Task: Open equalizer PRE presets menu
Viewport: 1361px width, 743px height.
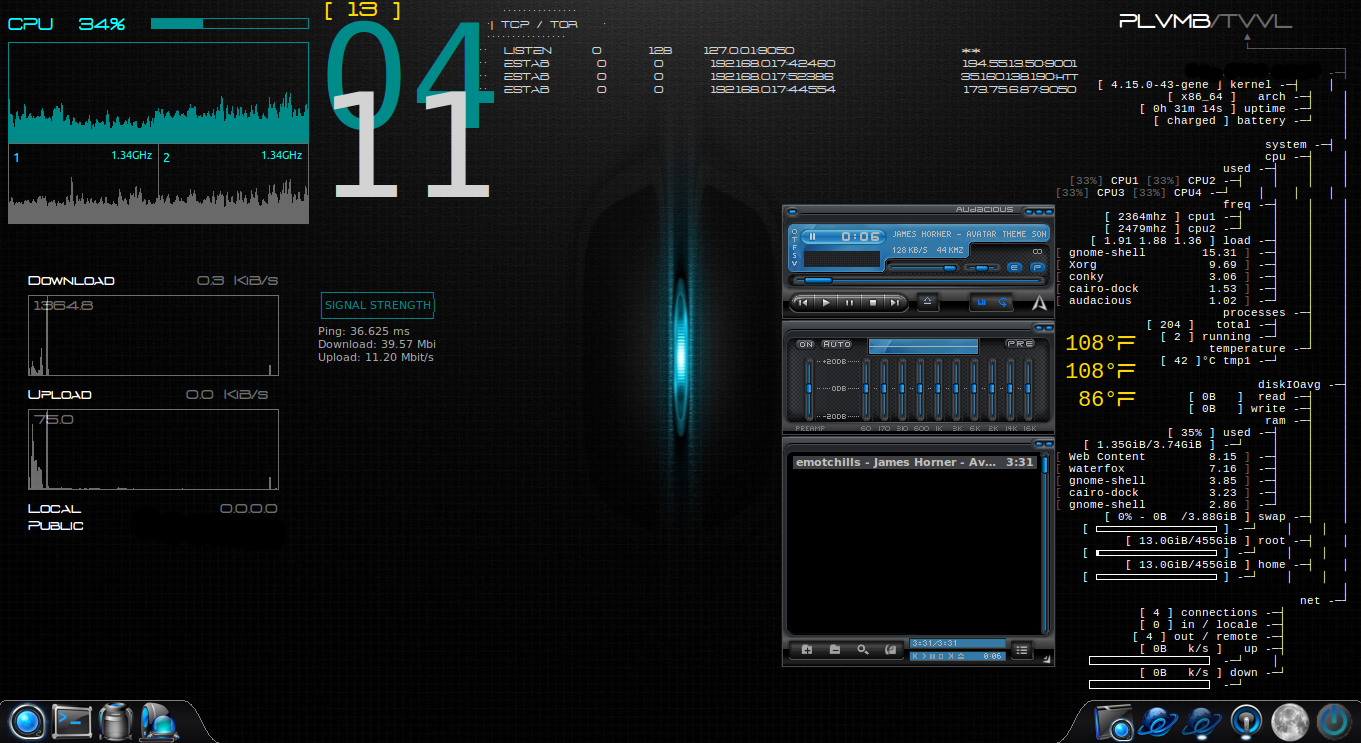Action: point(1020,344)
